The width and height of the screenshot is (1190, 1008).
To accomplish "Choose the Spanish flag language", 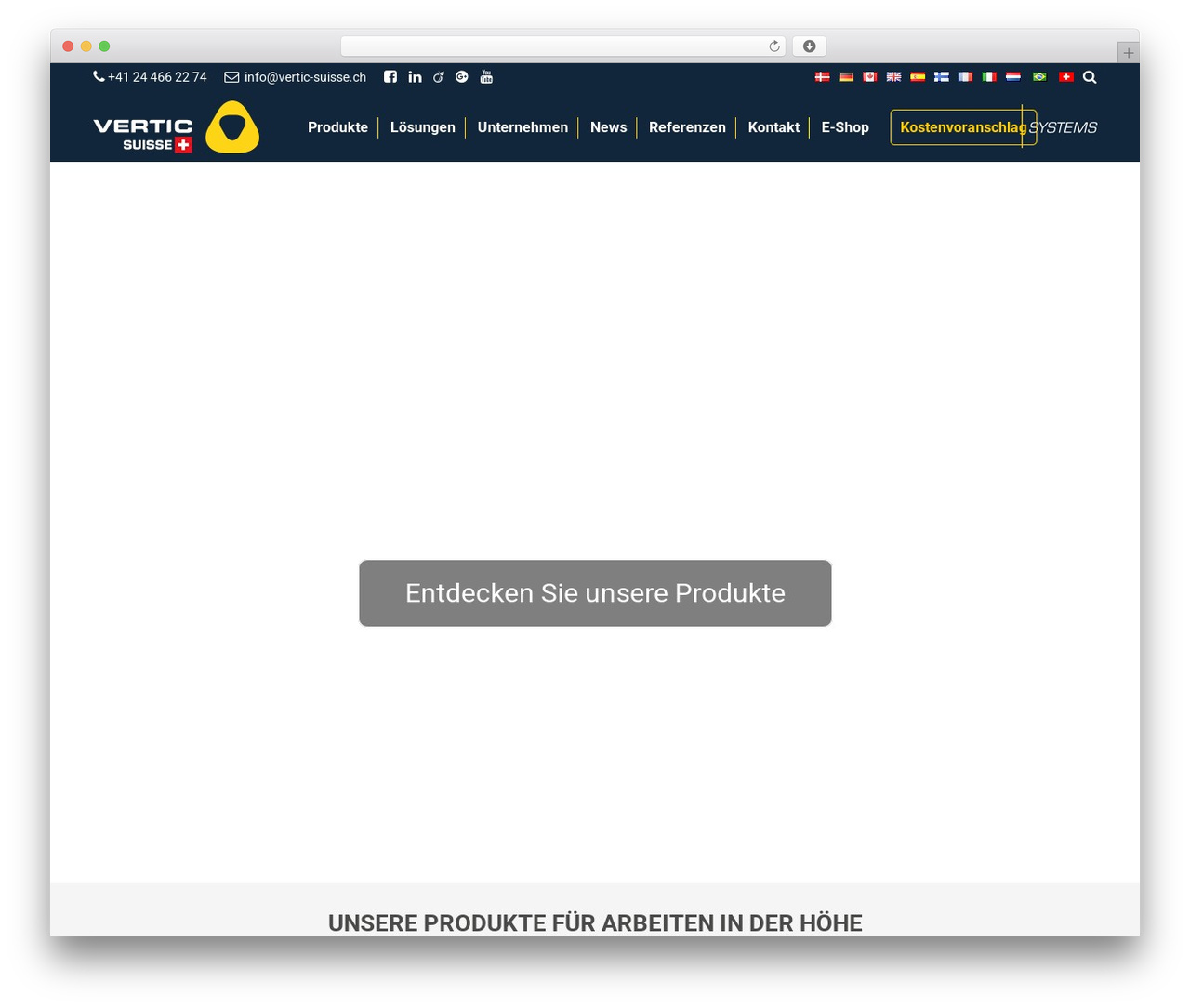I will [918, 77].
